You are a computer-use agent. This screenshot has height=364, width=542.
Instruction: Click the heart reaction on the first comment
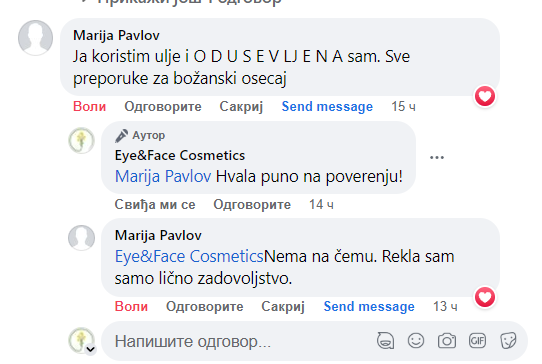(x=485, y=96)
